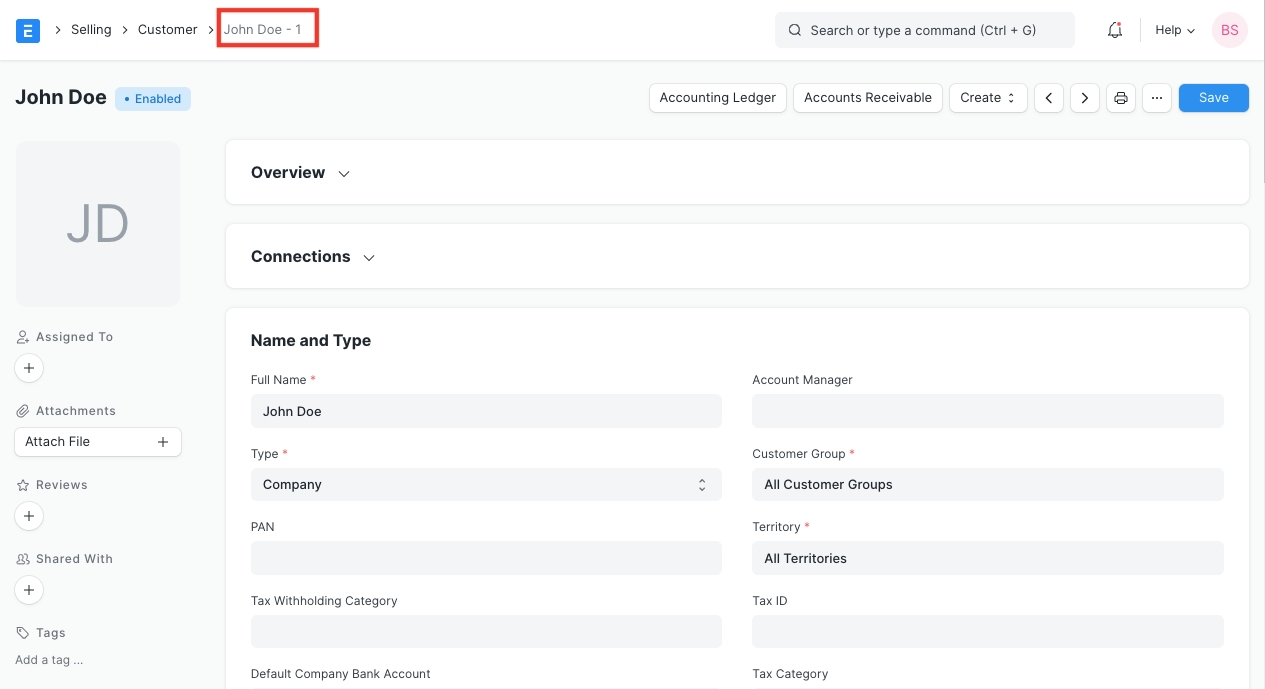1265x689 pixels.
Task: Navigate to Customer breadcrumb
Action: tap(167, 30)
